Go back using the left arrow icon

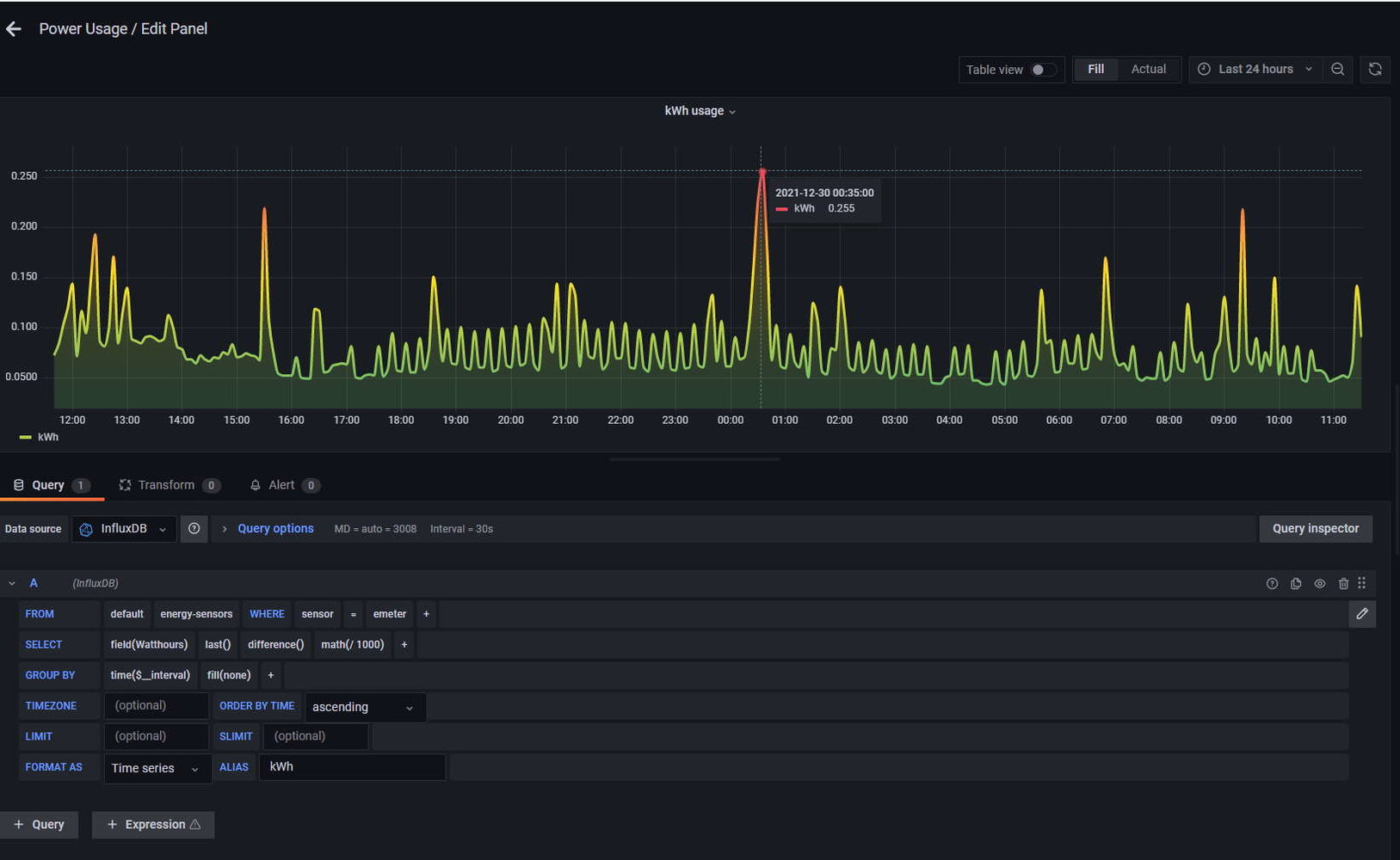[x=14, y=29]
